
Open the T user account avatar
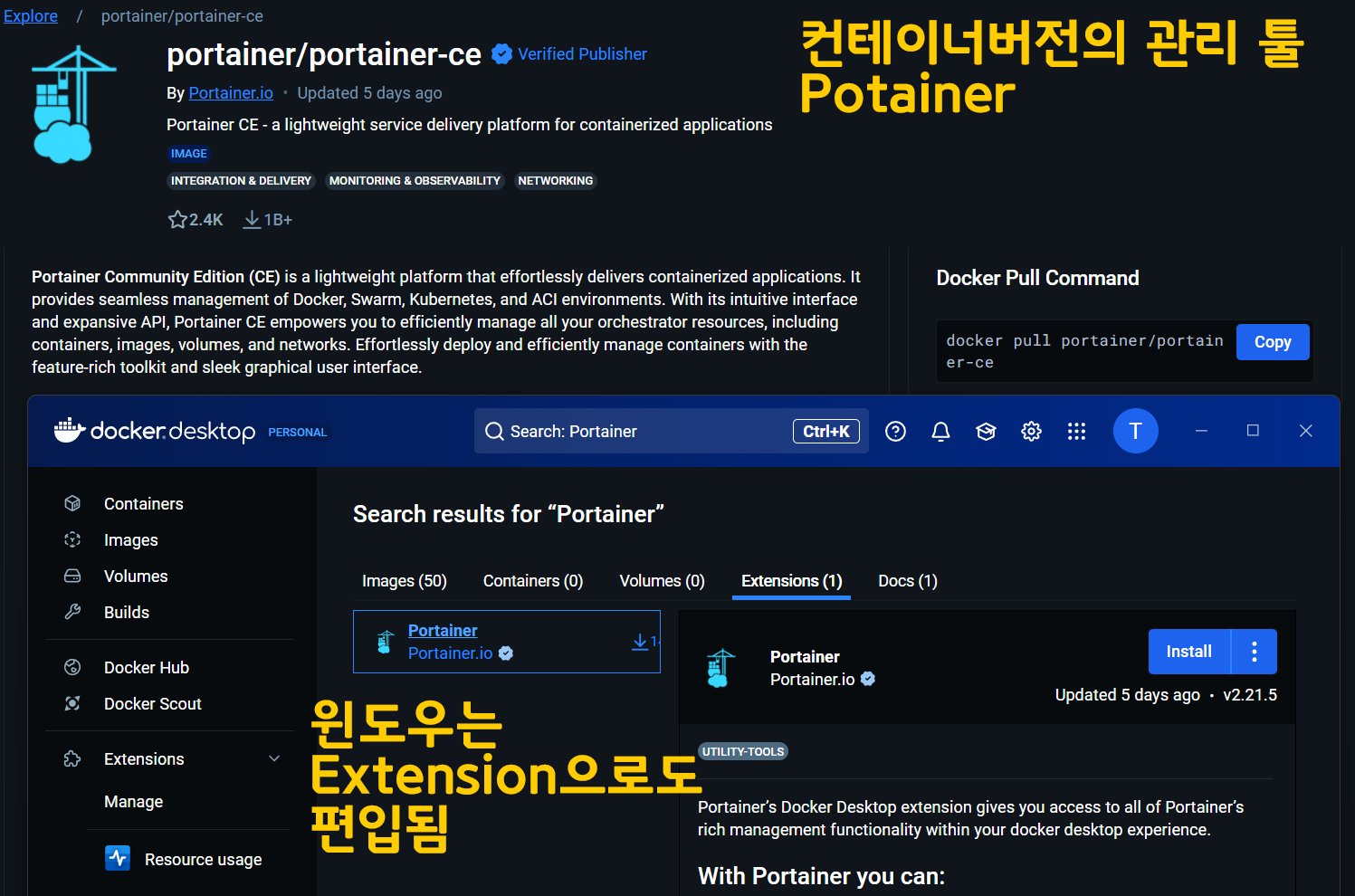[1135, 431]
